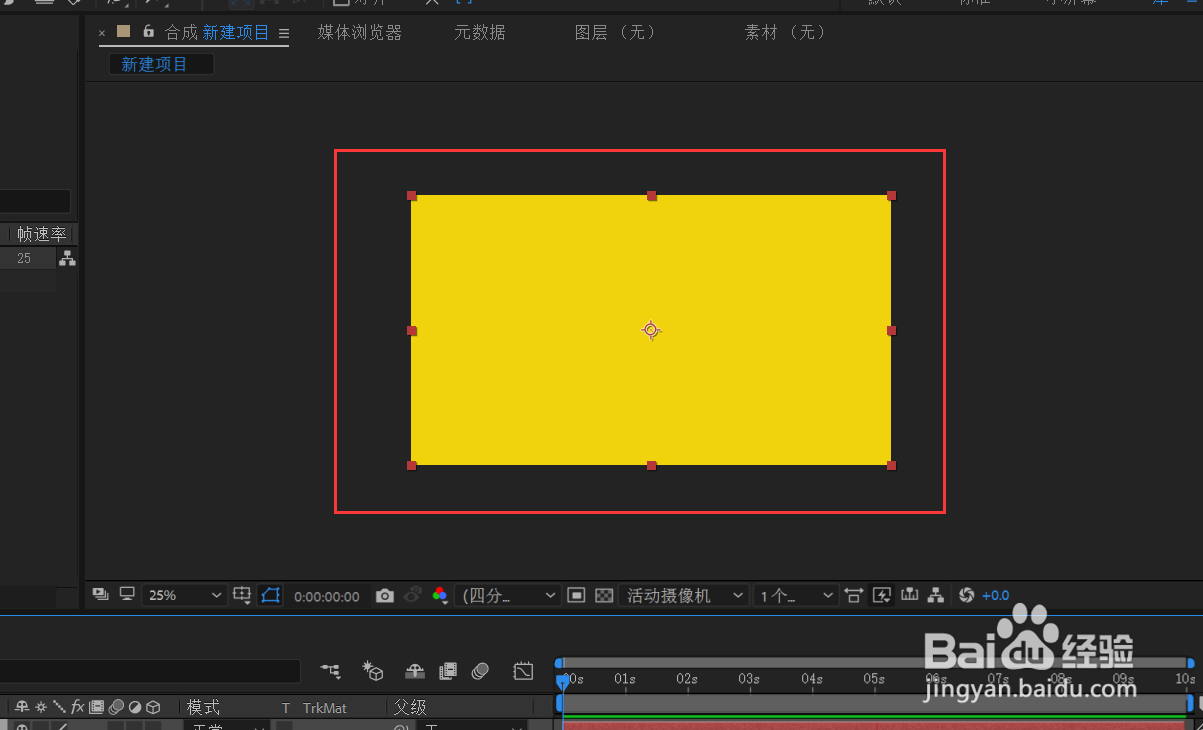
Task: Click the time navigator bar above ruler
Action: click(875, 662)
